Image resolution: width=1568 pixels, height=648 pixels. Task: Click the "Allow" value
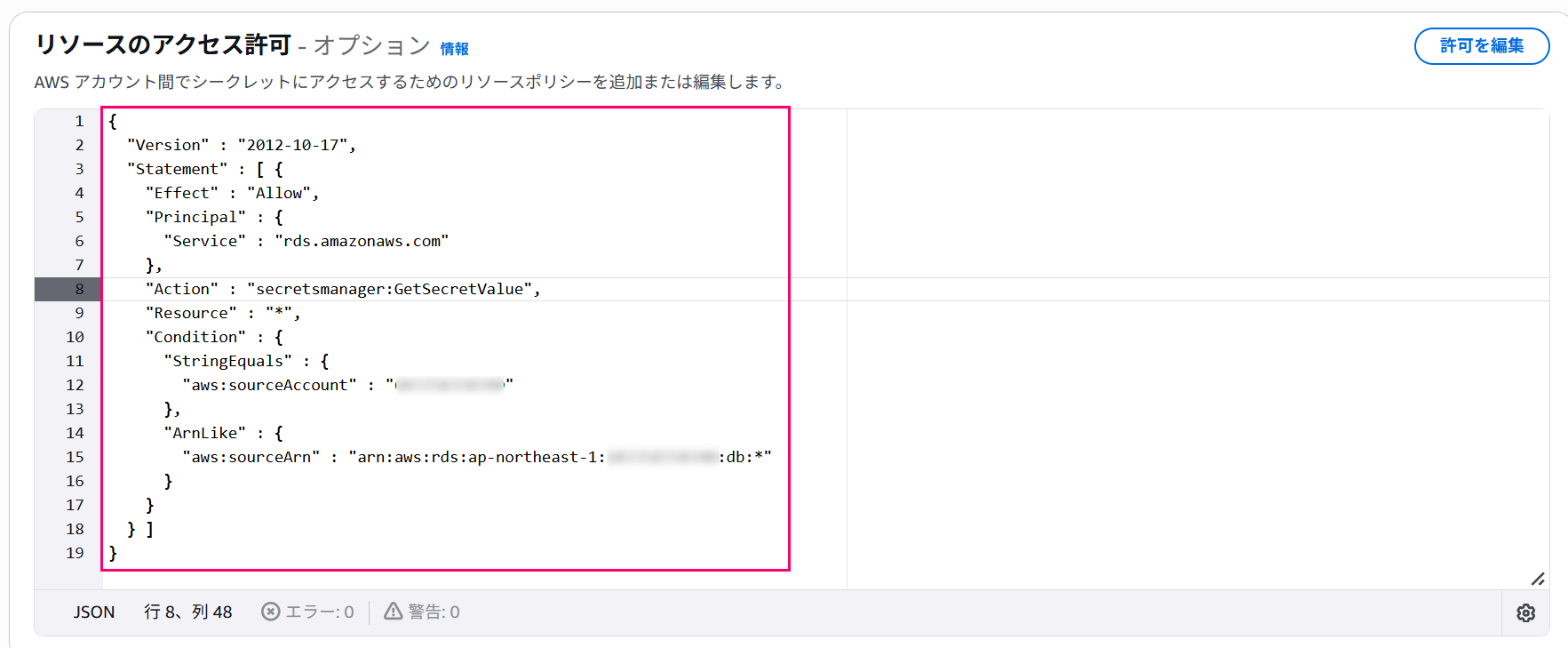[x=279, y=193]
